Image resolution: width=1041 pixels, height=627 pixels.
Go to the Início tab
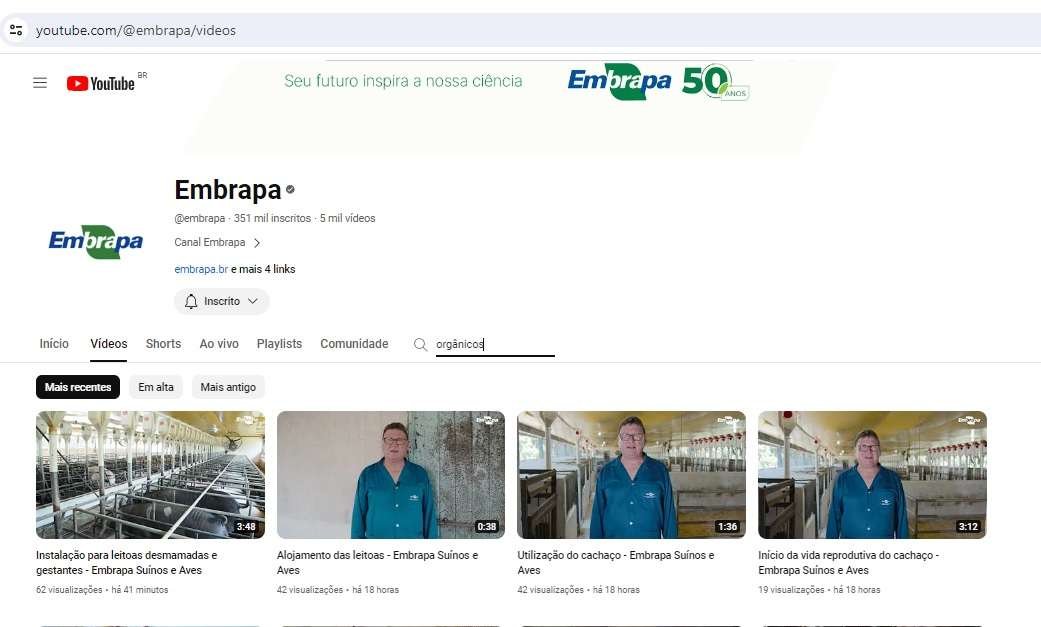[54, 344]
